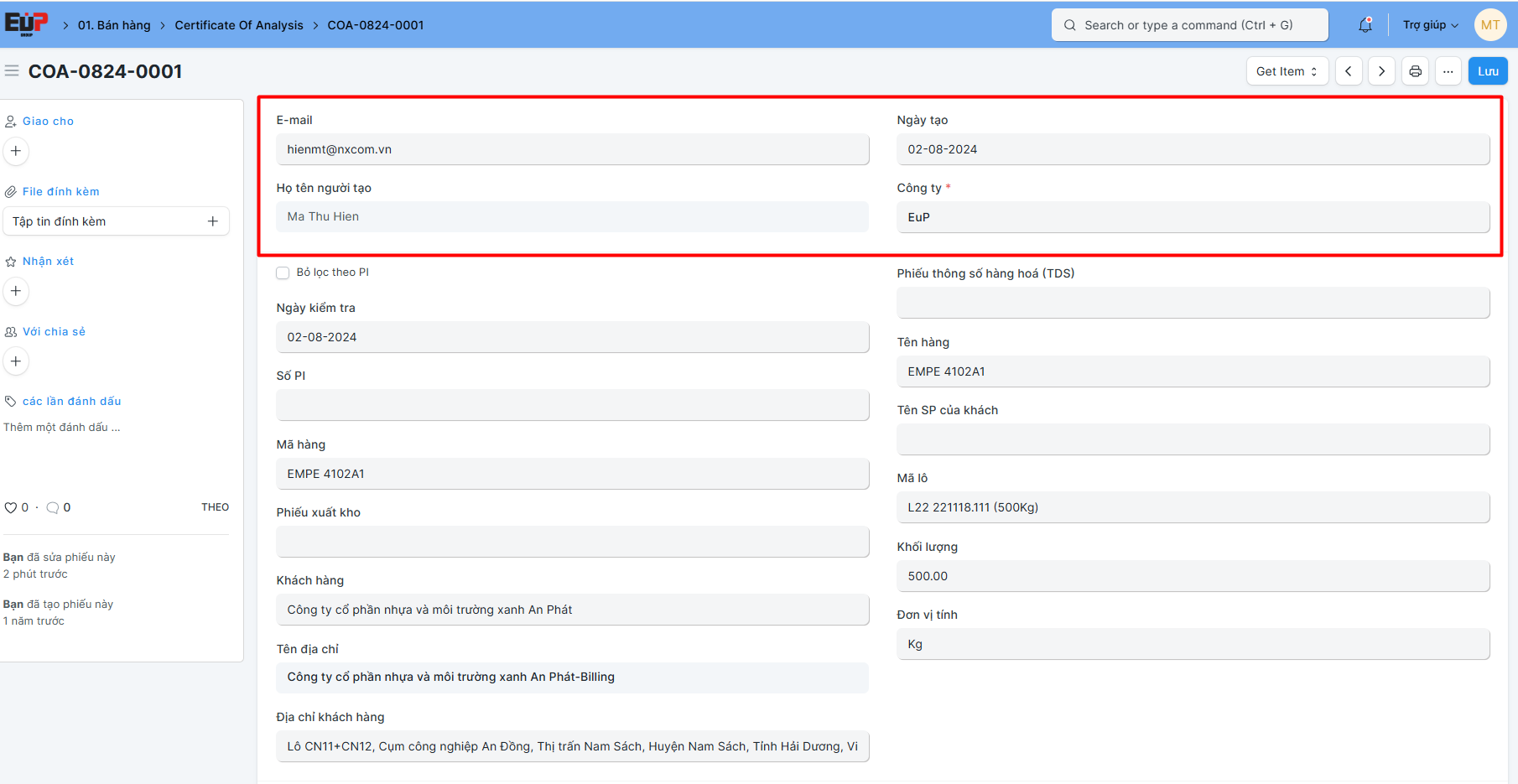Open the MT user avatar menu
Screen dimensions: 1518x784
click(1489, 25)
